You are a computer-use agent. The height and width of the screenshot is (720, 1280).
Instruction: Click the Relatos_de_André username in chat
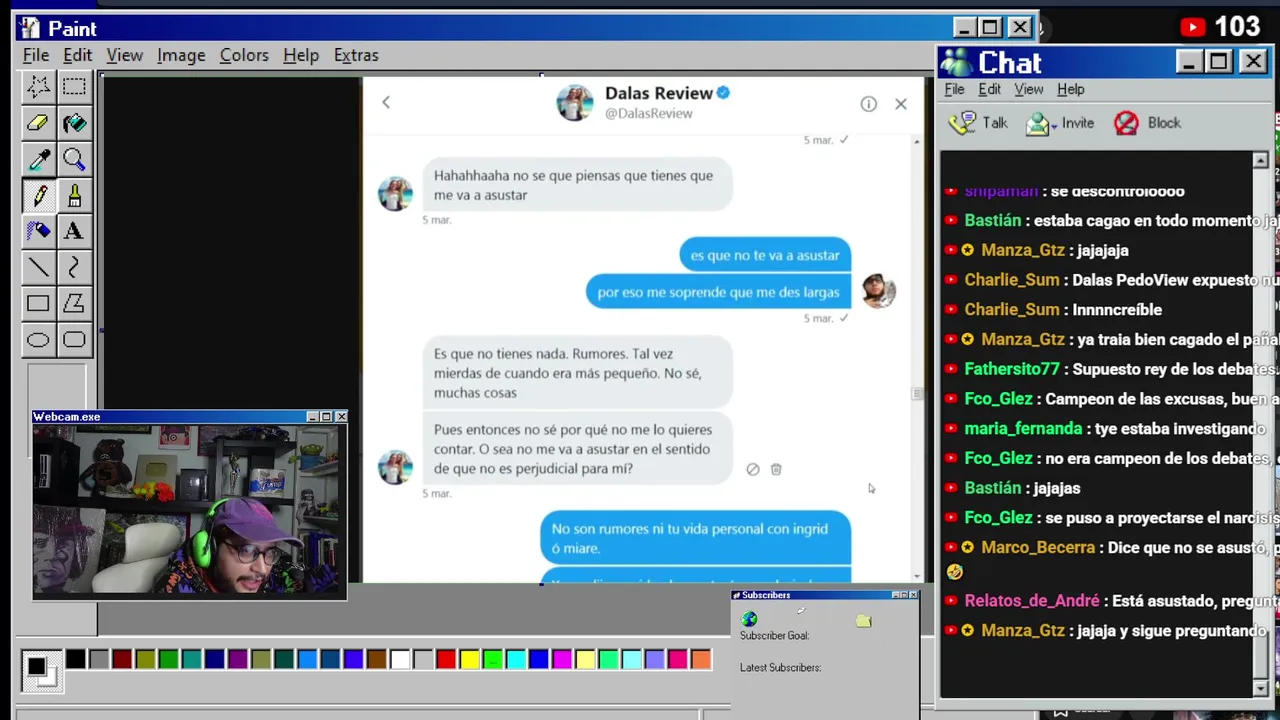tap(1032, 601)
